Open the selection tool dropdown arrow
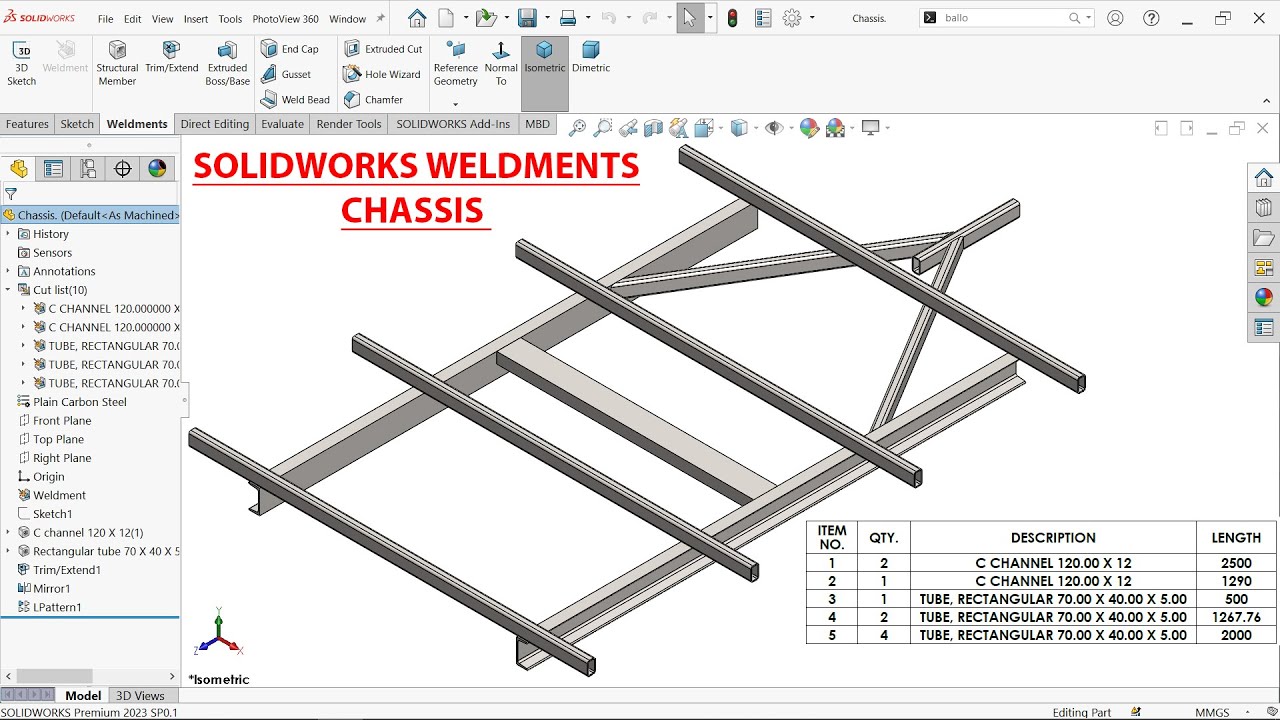The height and width of the screenshot is (720, 1280). point(710,18)
